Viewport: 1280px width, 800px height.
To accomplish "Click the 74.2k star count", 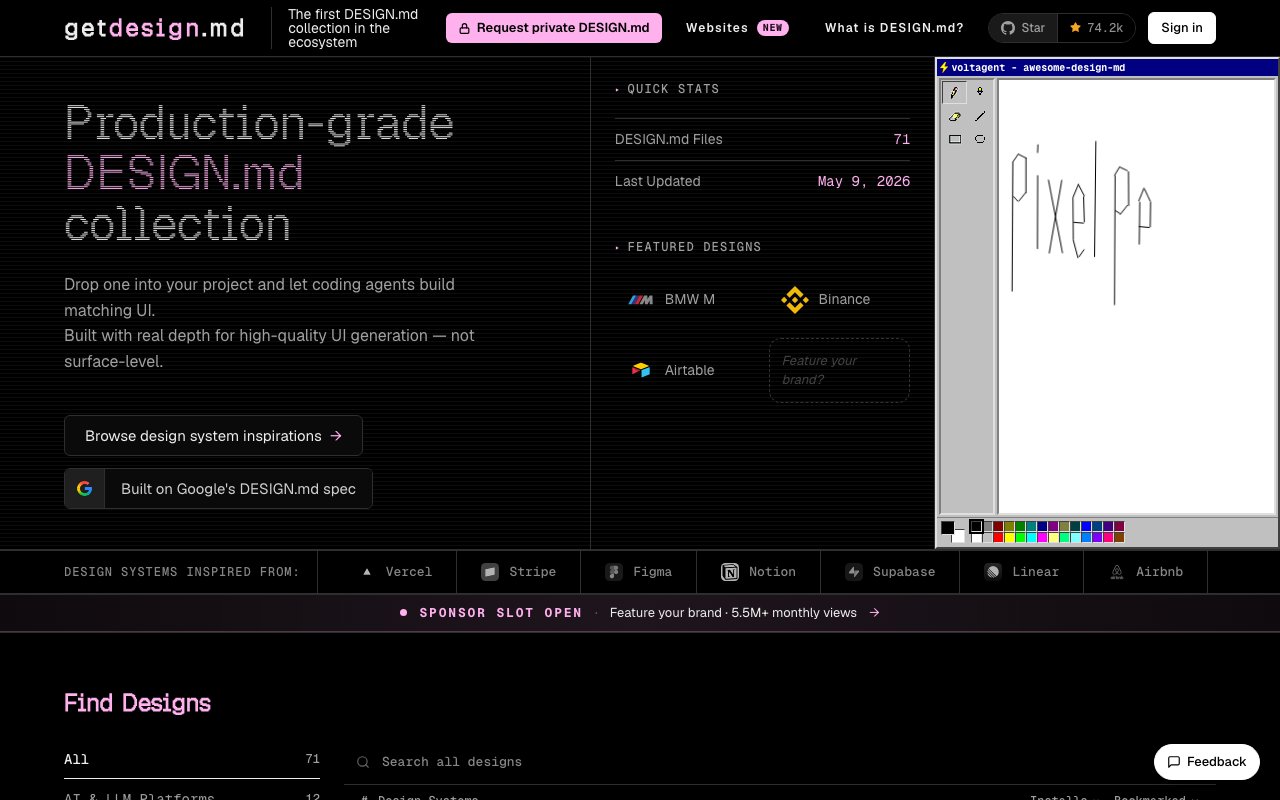I will click(1096, 28).
